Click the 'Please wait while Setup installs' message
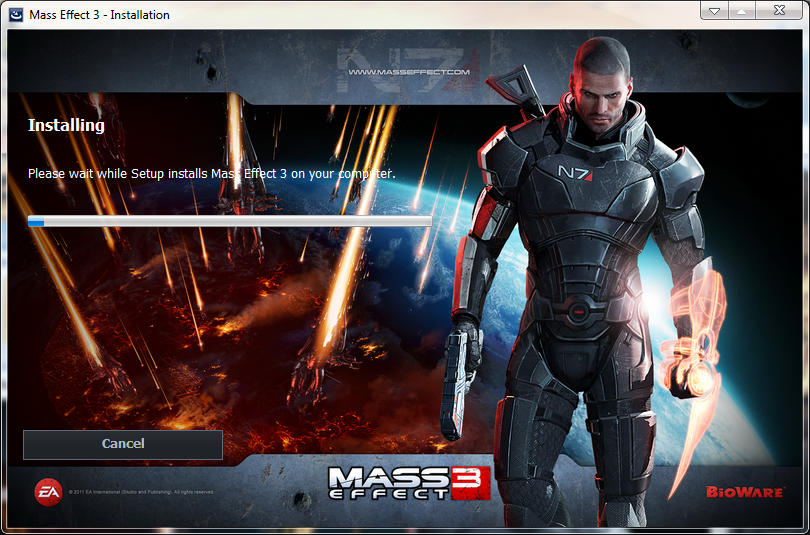 (212, 174)
